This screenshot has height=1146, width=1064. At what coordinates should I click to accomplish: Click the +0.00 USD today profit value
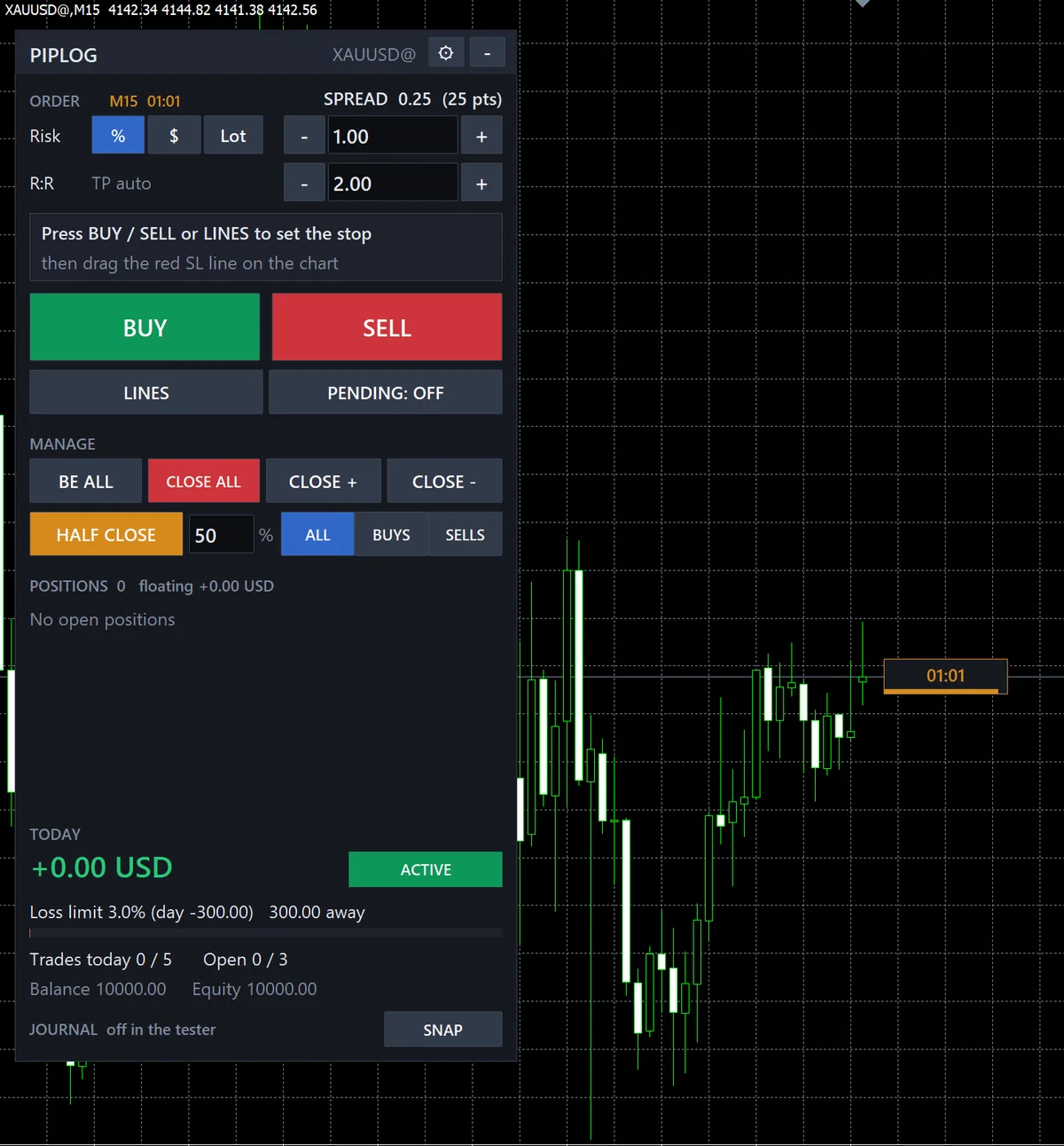[x=102, y=867]
